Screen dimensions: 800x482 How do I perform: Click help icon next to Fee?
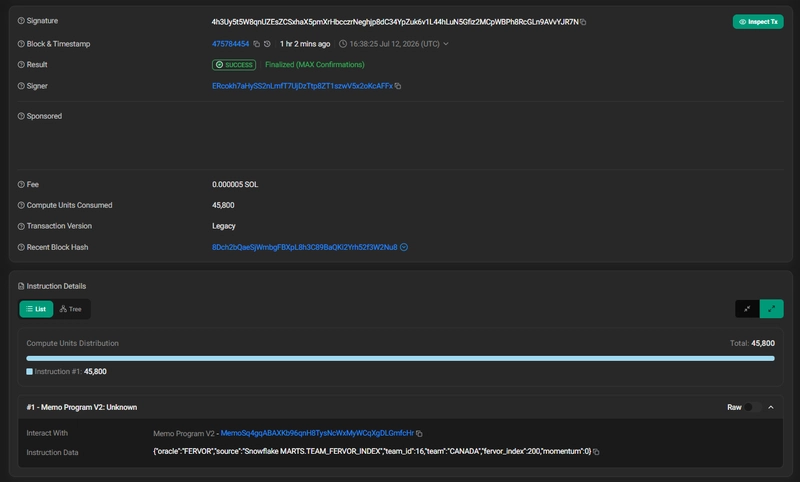[x=21, y=185]
